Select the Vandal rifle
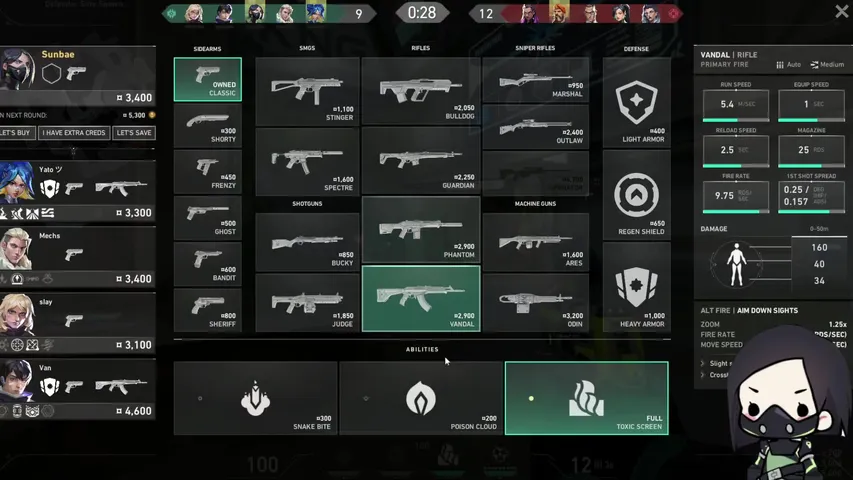This screenshot has height=480, width=853. 421,299
